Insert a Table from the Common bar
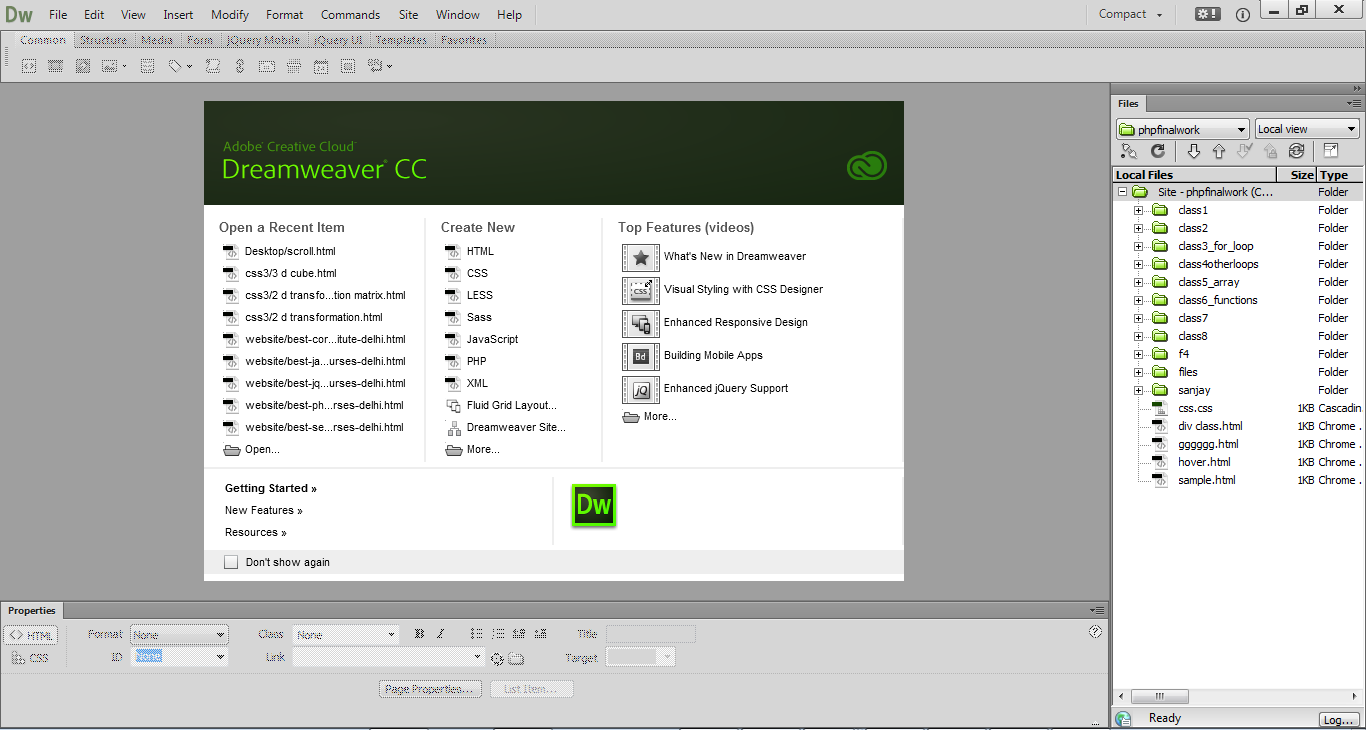1366x730 pixels. (x=147, y=66)
